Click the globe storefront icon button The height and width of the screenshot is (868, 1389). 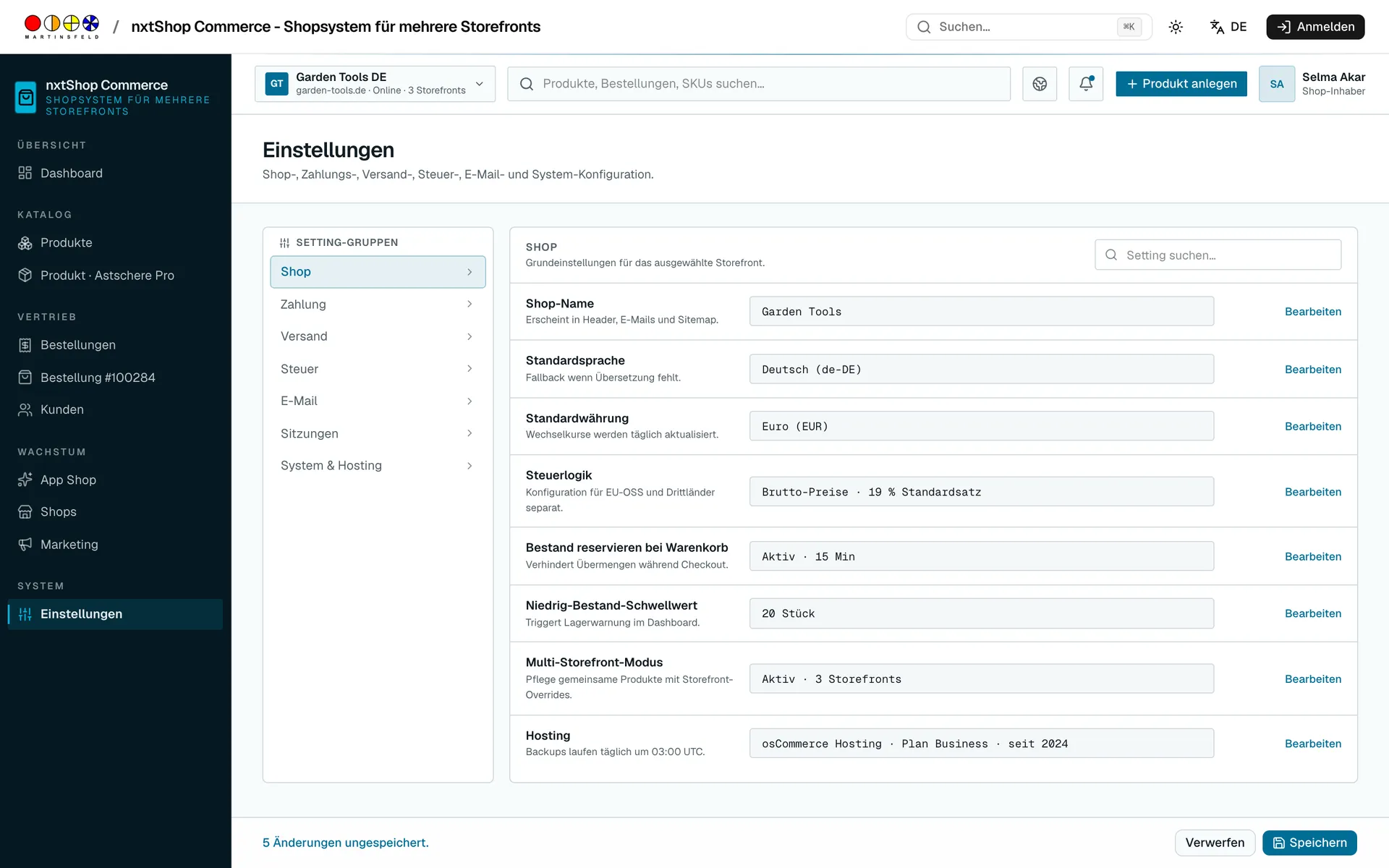(1040, 84)
